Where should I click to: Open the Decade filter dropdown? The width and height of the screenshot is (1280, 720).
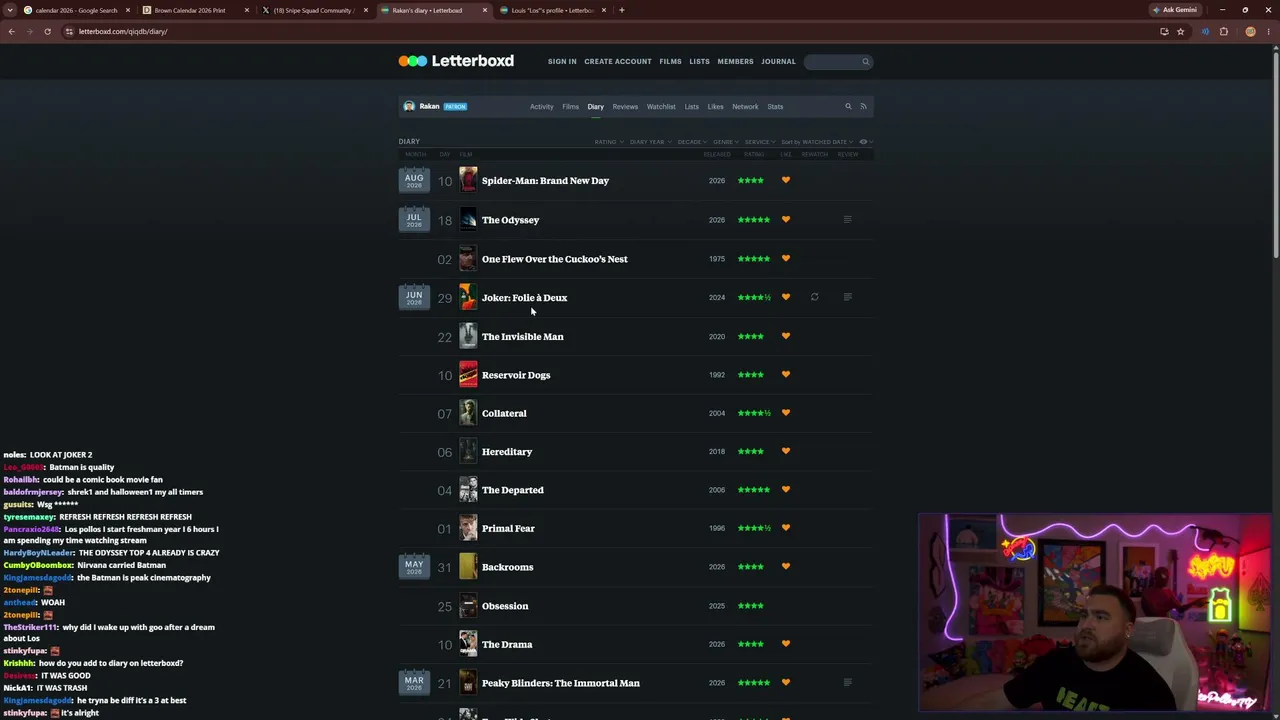click(x=693, y=142)
